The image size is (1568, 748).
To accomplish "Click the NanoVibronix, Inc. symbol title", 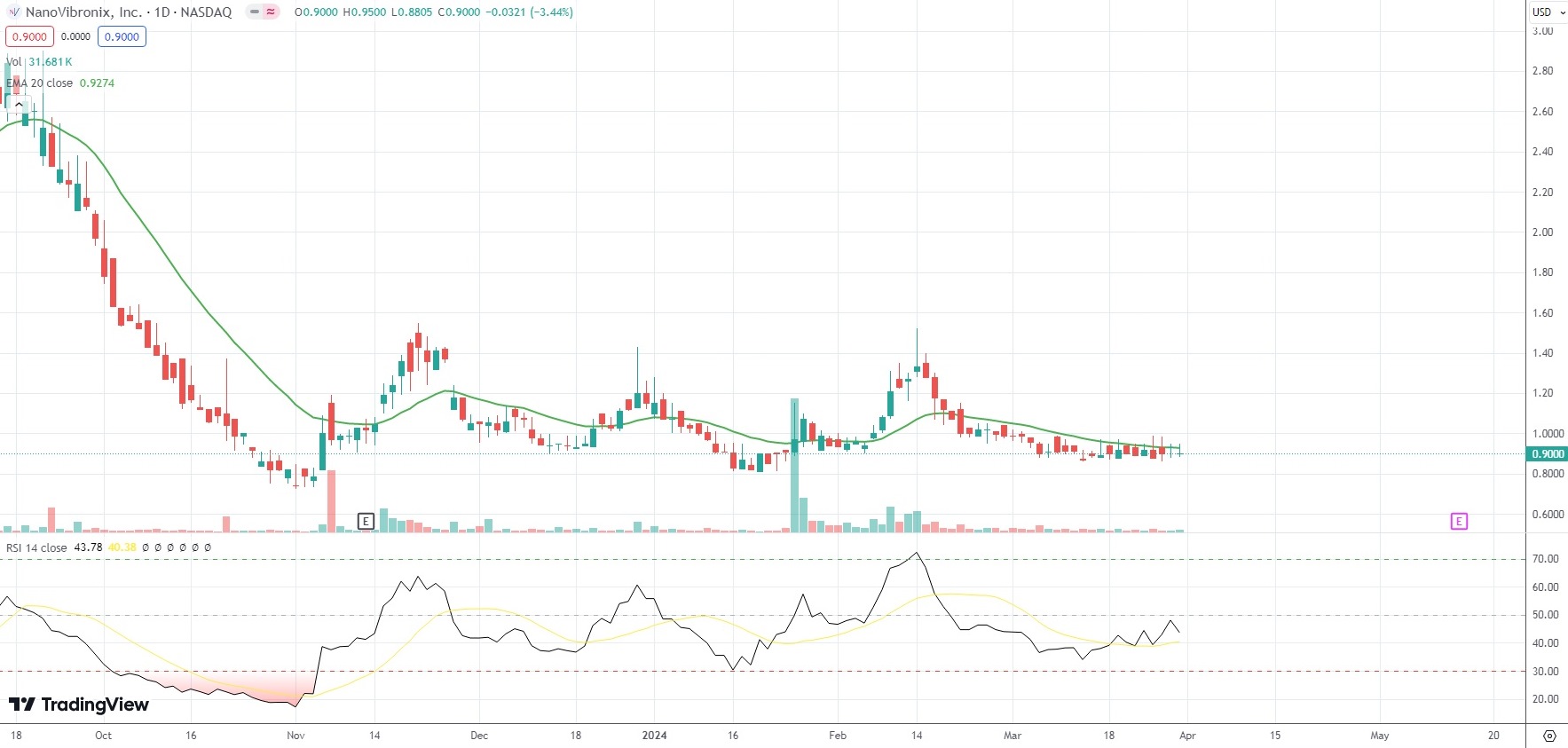I will pyautogui.click(x=83, y=12).
